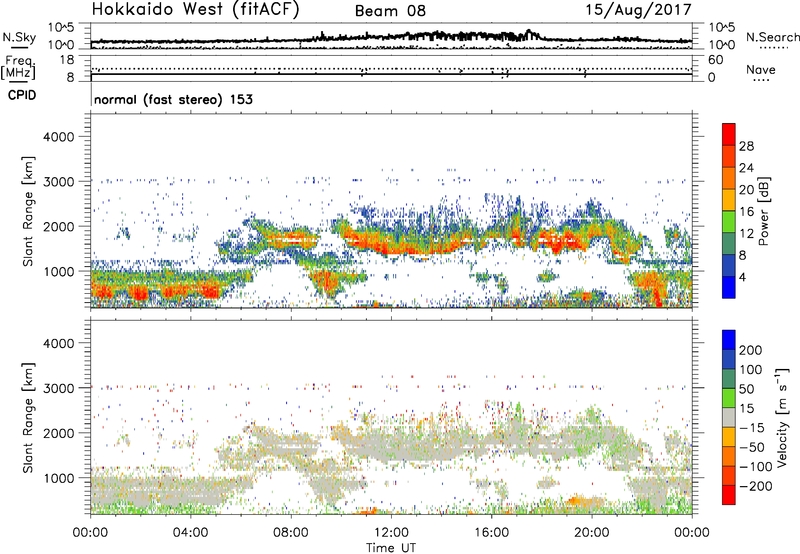Click the Velocity color bar
The image size is (800, 554).
tap(729, 417)
